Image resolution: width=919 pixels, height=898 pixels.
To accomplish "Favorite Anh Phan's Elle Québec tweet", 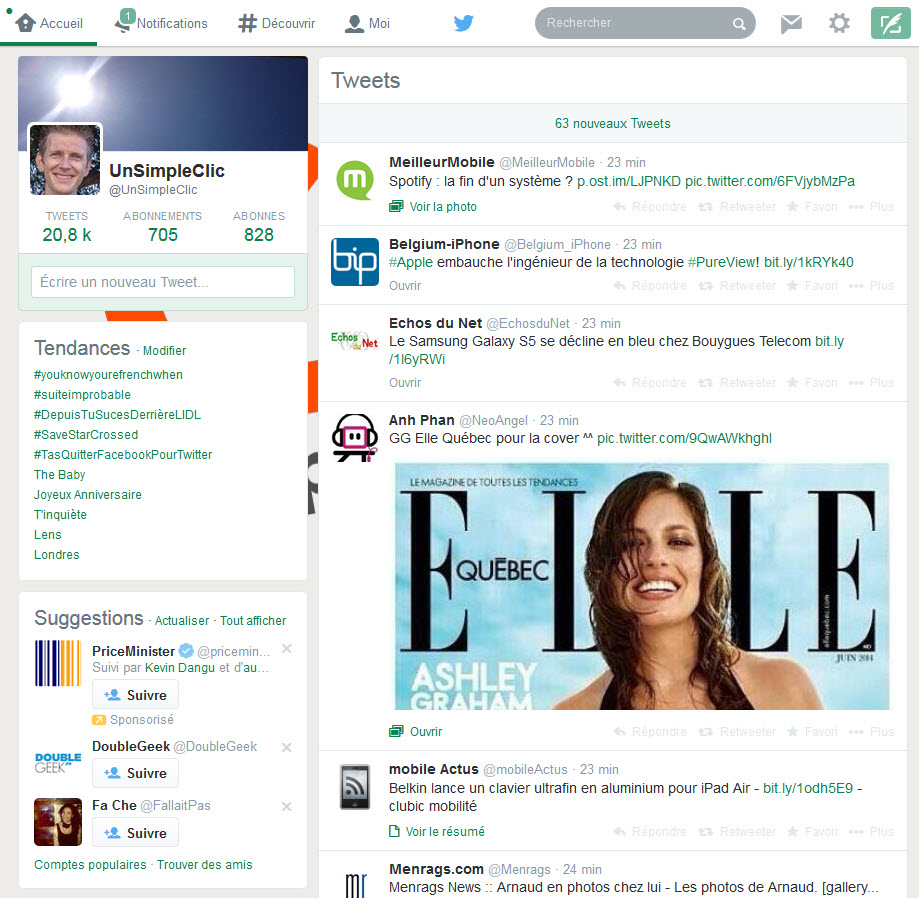I will coord(812,732).
